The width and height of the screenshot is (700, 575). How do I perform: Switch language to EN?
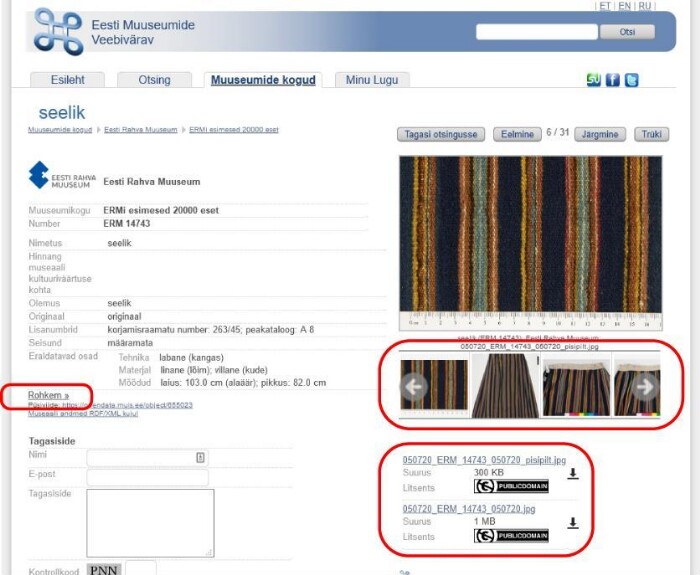[624, 6]
